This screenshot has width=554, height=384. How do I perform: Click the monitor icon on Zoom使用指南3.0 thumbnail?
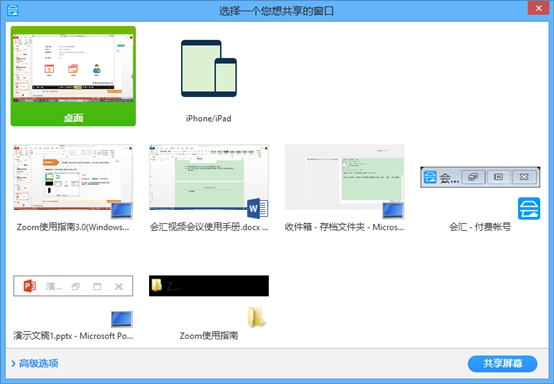point(122,211)
